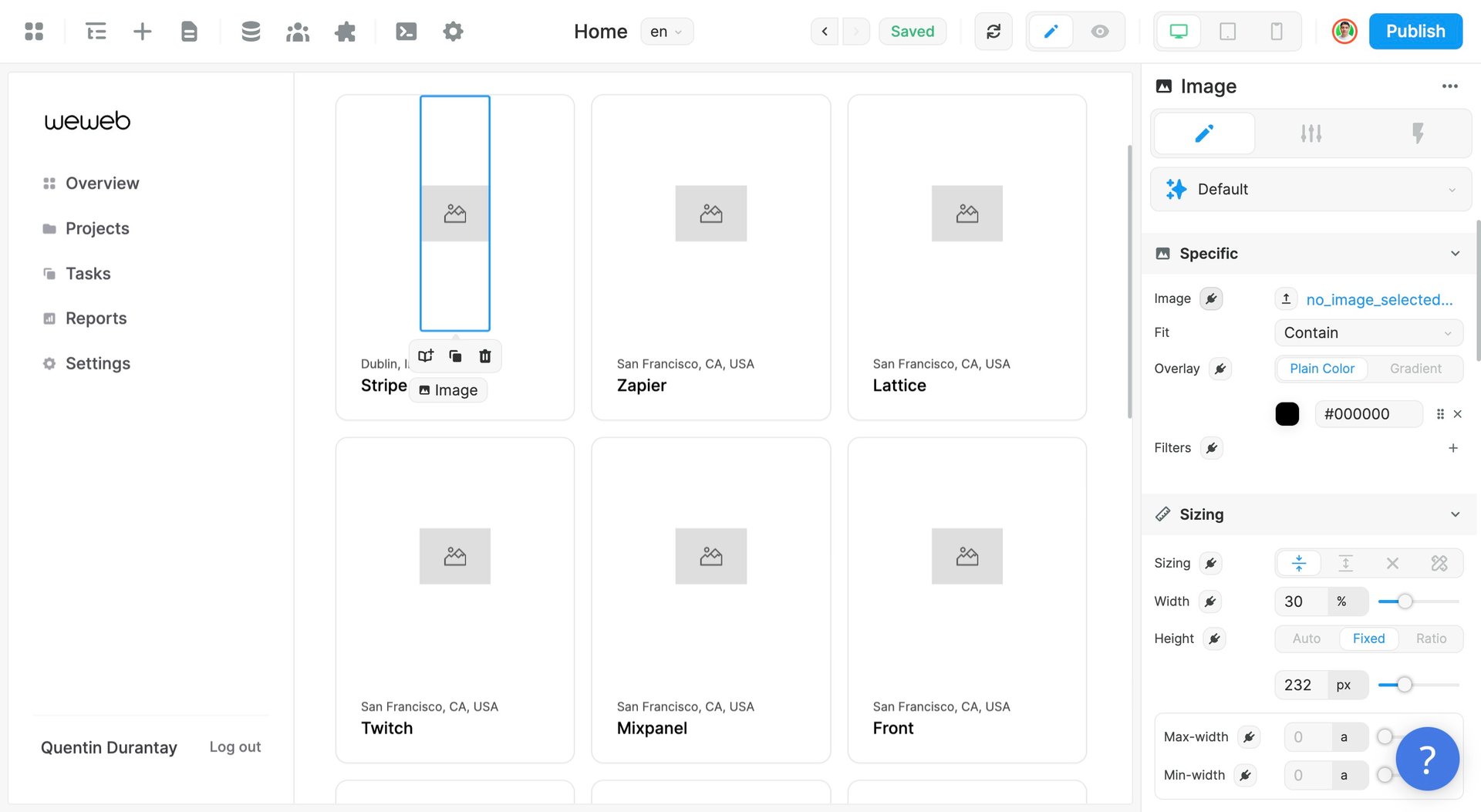Select mobile viewport

[x=1277, y=32]
